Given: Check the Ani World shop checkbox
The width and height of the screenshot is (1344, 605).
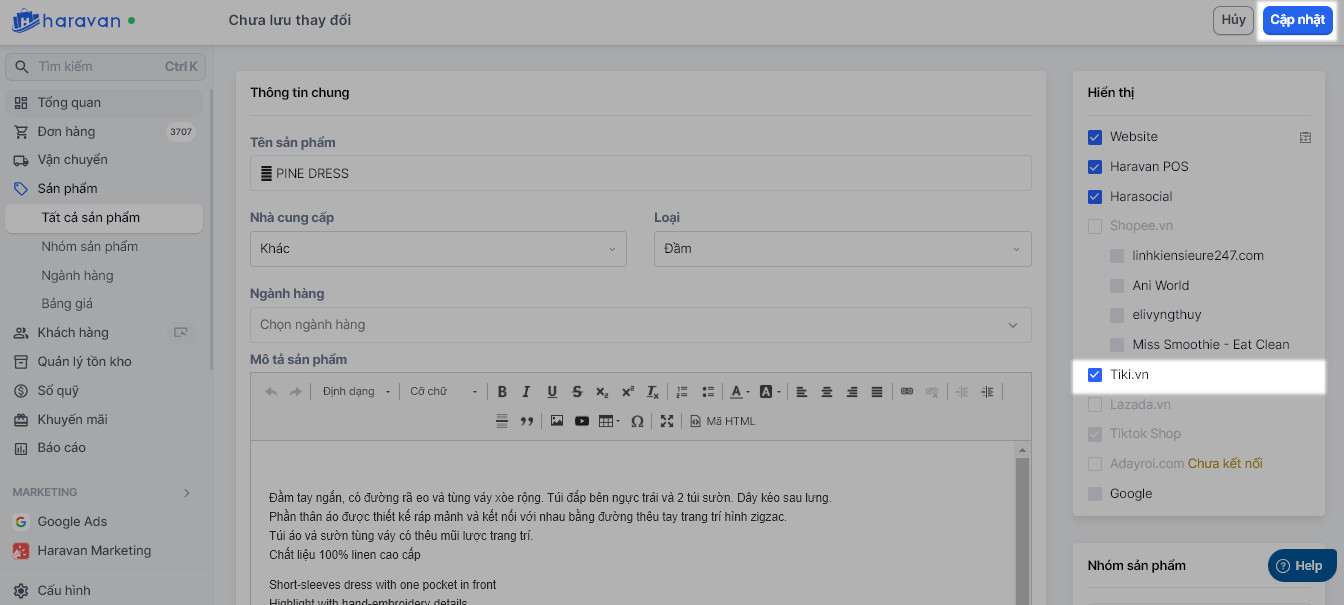Looking at the screenshot, I should pyautogui.click(x=1117, y=286).
